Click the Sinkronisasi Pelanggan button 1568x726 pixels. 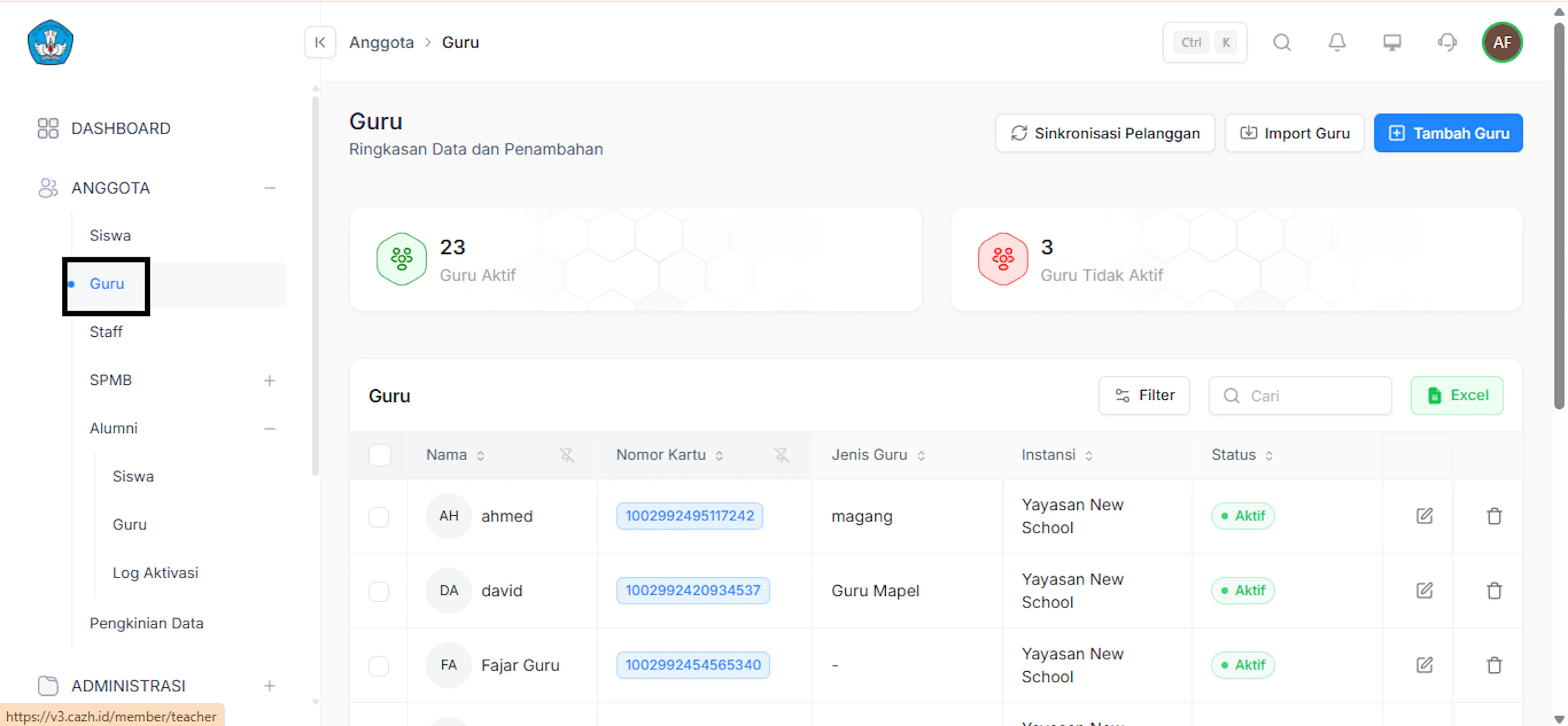coord(1105,133)
